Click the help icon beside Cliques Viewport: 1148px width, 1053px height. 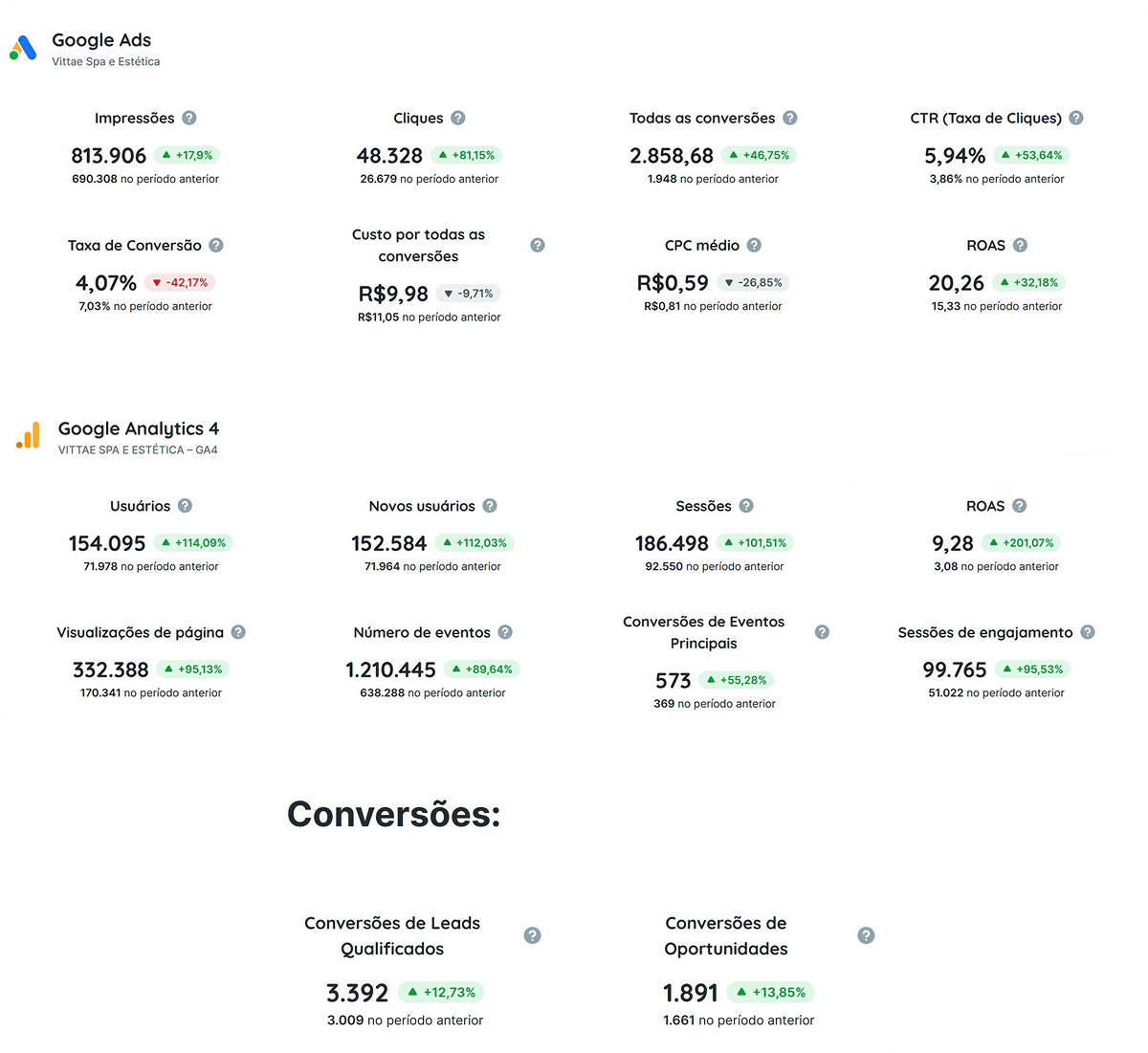click(458, 118)
